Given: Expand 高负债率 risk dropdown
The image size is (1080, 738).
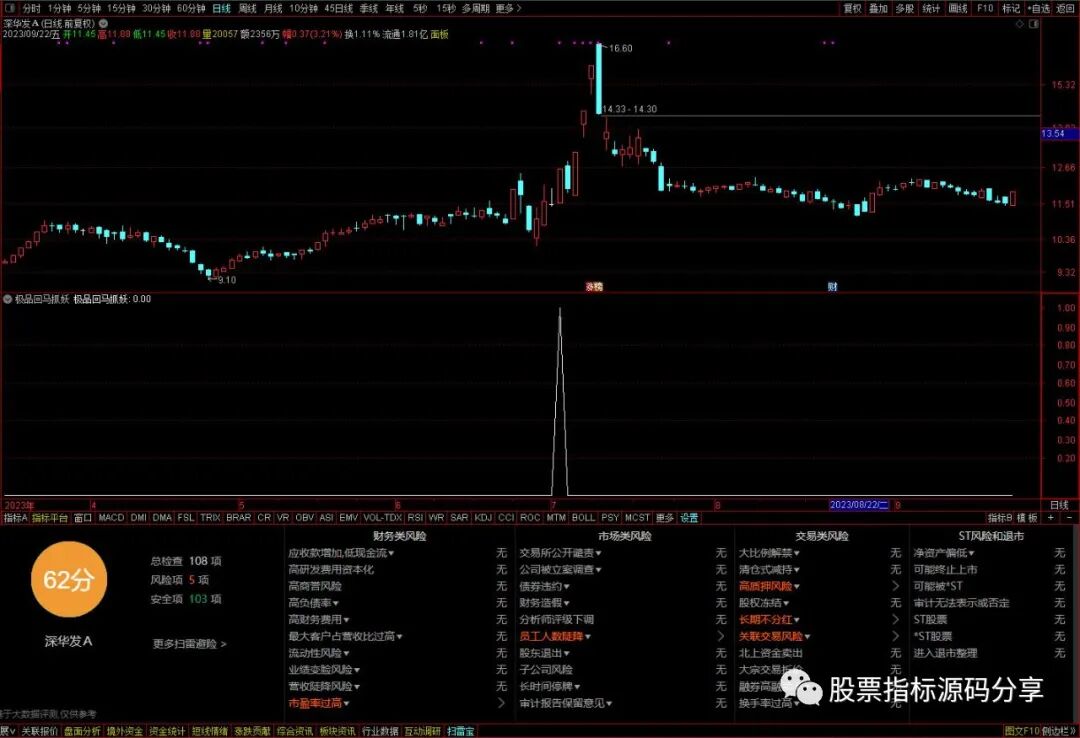Looking at the screenshot, I should (x=314, y=603).
